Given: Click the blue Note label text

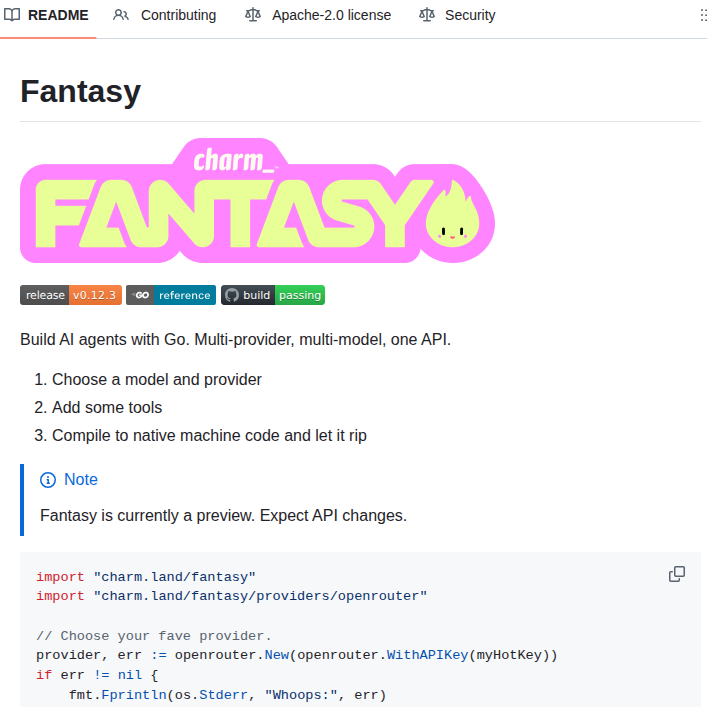Looking at the screenshot, I should coord(81,480).
